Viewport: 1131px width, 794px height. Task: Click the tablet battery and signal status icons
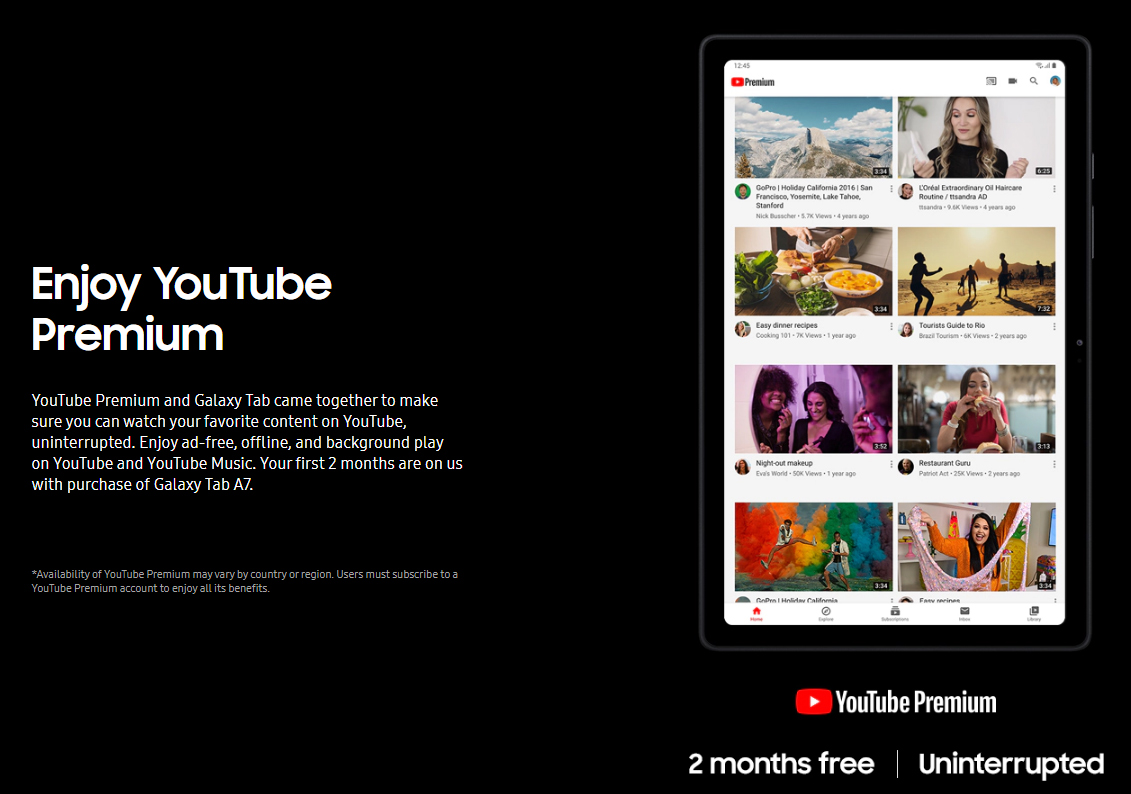(x=1046, y=66)
